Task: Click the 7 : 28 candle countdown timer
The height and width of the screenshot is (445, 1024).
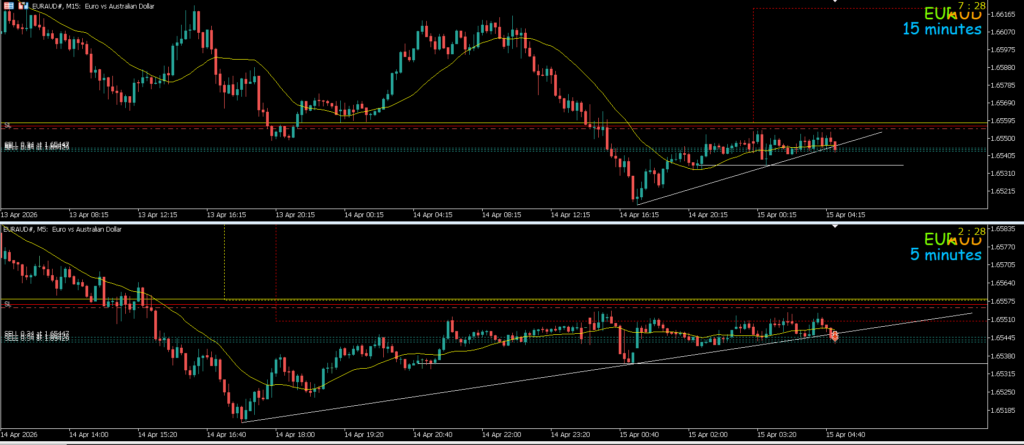Action: pos(972,7)
